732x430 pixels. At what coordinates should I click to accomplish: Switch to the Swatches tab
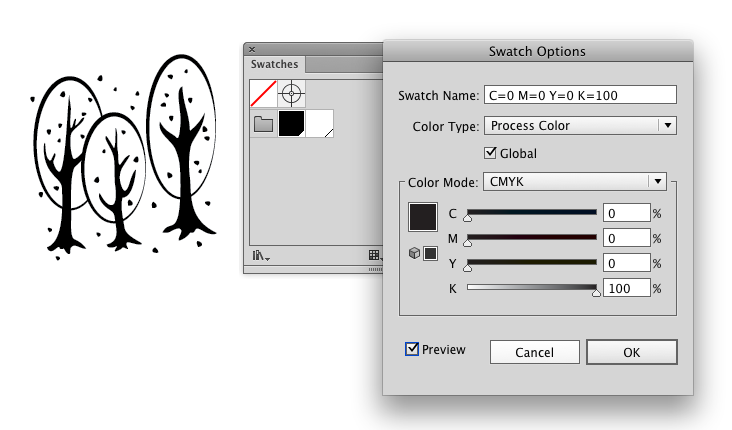(x=274, y=64)
